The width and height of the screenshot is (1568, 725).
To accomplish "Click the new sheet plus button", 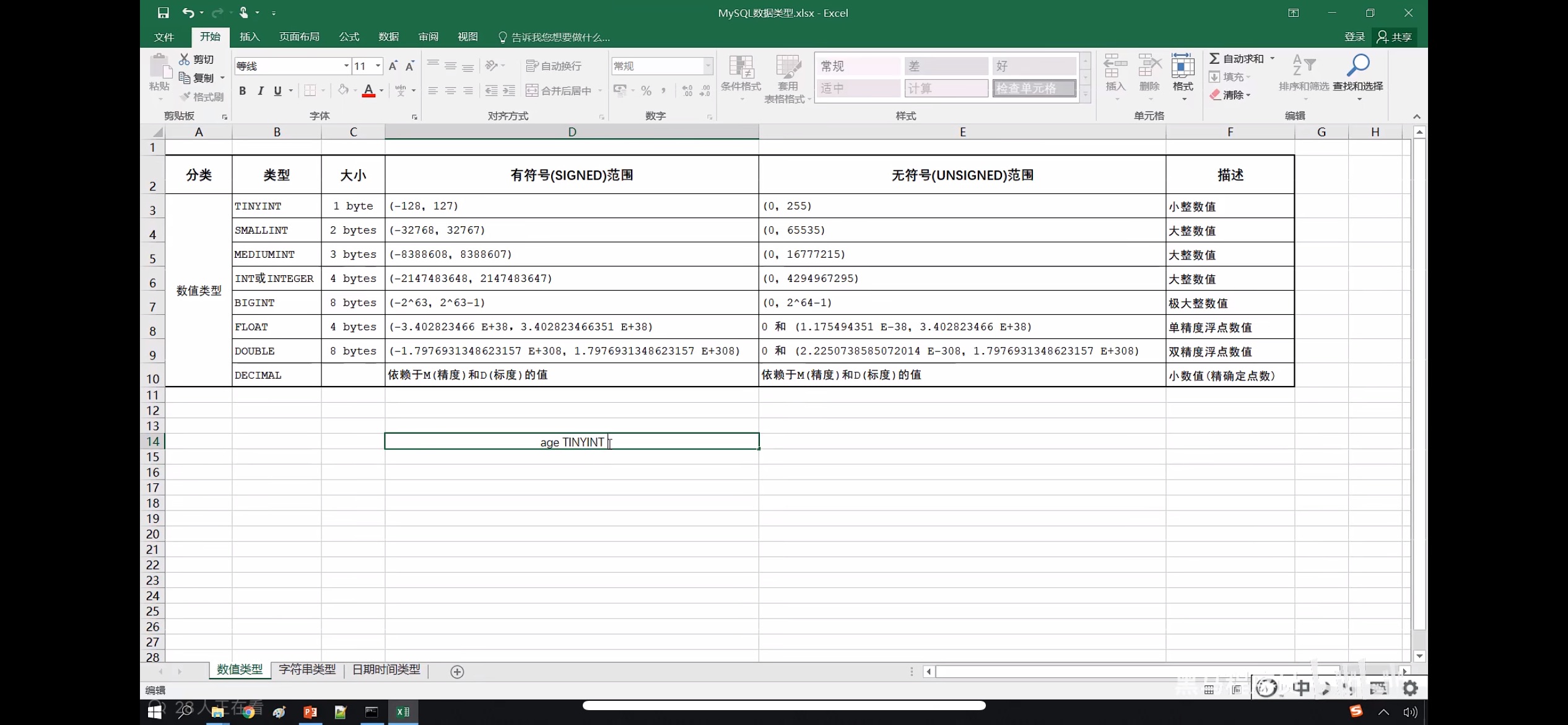I will [x=456, y=671].
